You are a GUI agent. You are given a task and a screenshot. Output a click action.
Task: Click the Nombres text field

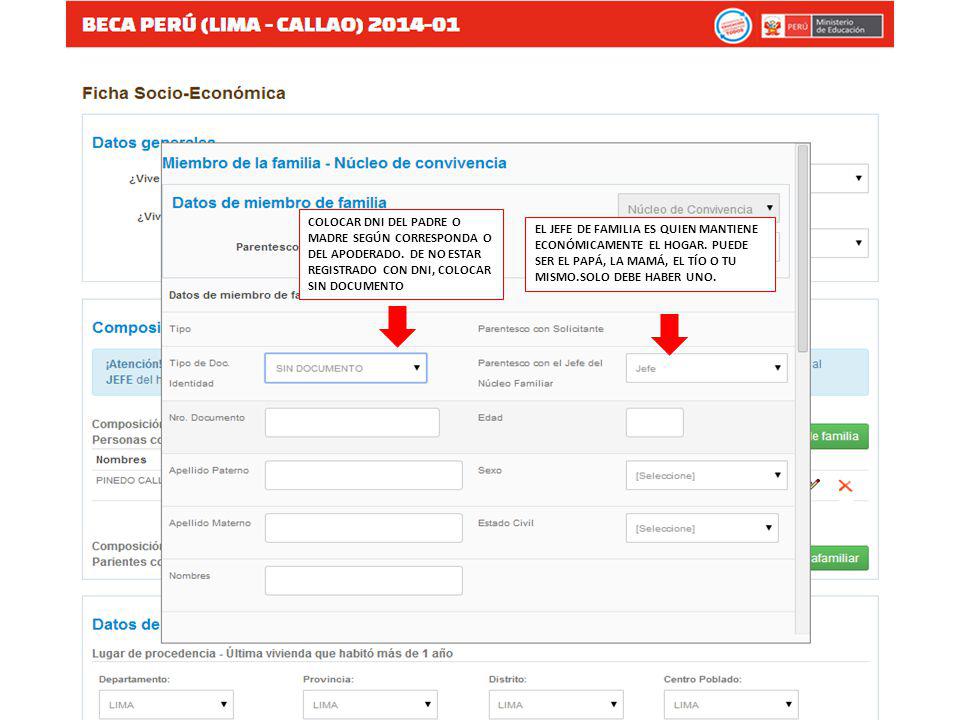(364, 580)
